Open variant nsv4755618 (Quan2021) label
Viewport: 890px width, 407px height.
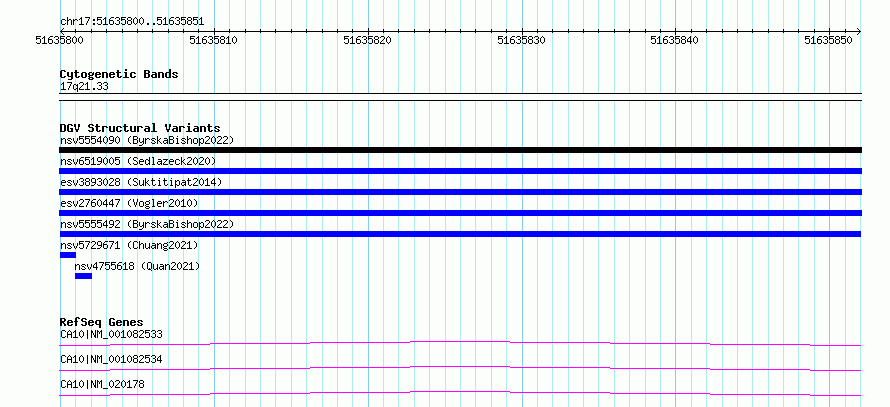tap(137, 266)
